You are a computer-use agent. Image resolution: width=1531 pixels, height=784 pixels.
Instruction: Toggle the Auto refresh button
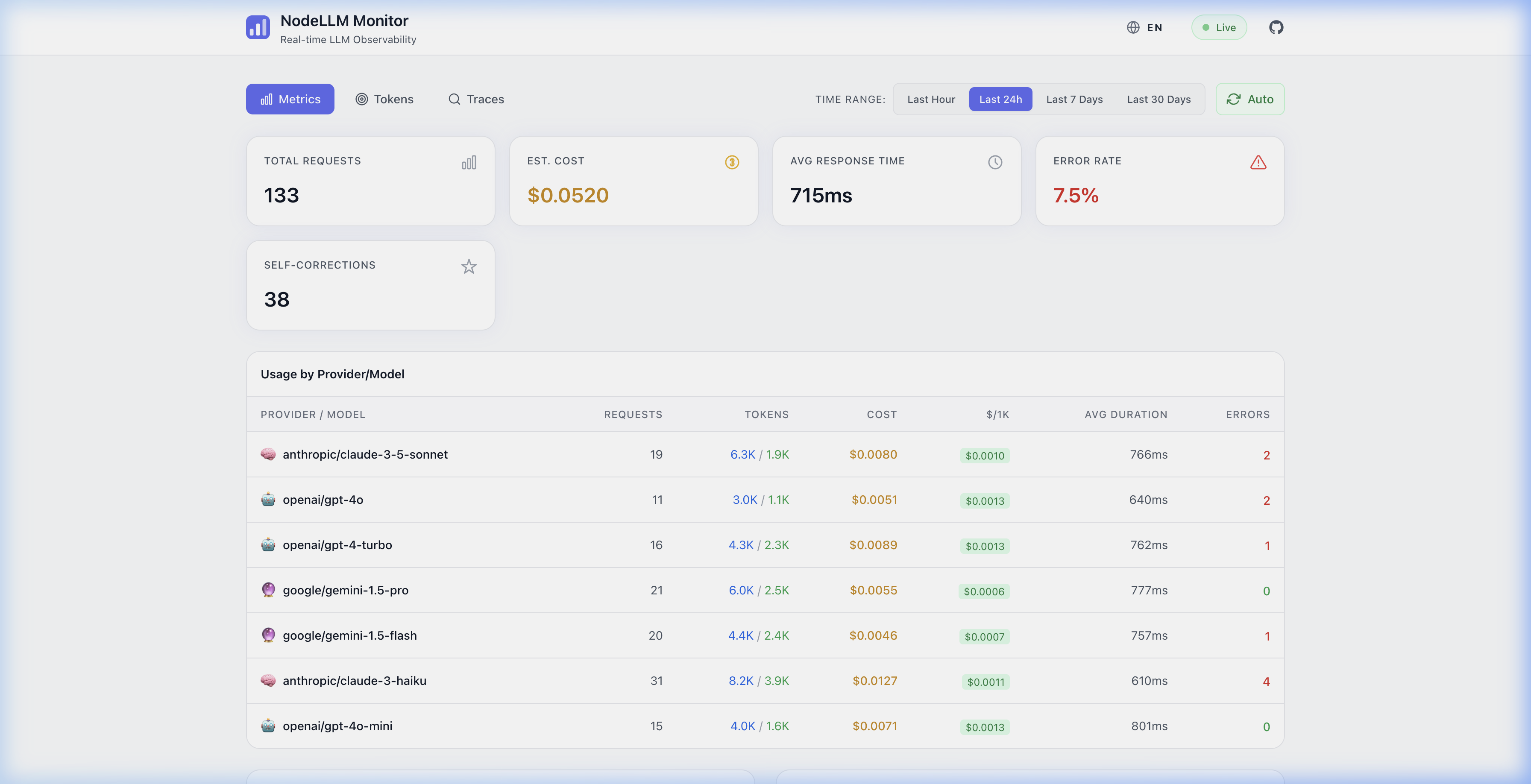[x=1250, y=99]
